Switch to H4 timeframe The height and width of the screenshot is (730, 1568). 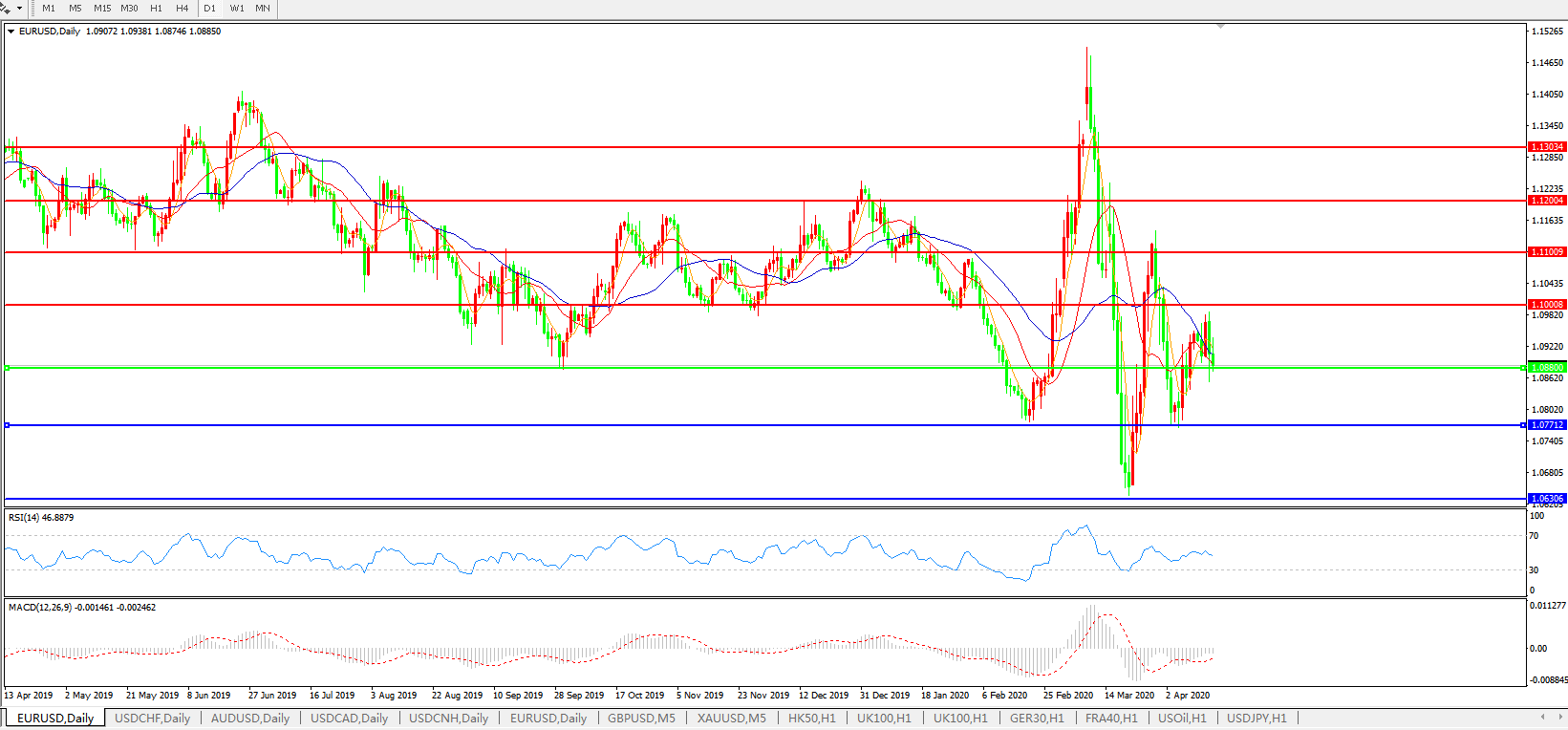click(182, 9)
